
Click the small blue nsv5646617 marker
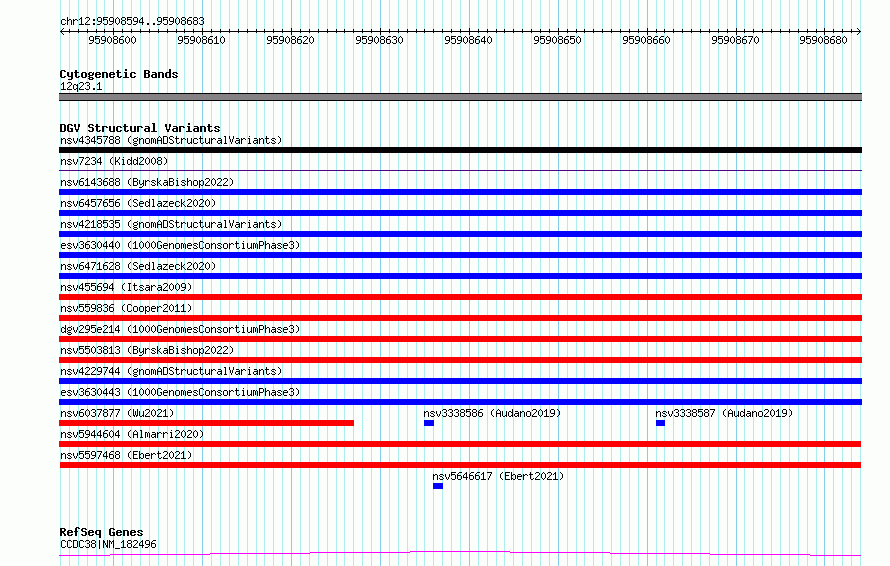coord(438,486)
